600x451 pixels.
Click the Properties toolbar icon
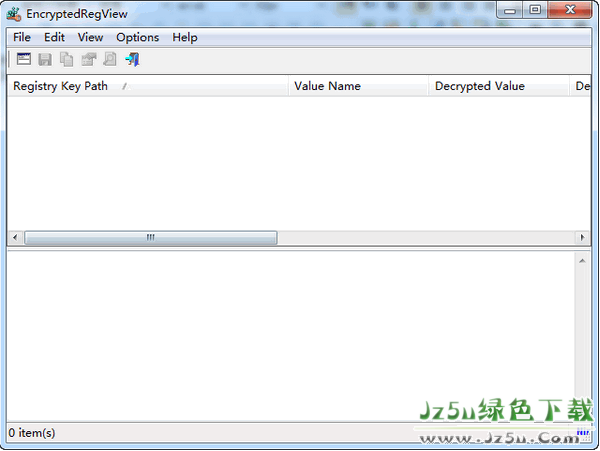point(88,59)
